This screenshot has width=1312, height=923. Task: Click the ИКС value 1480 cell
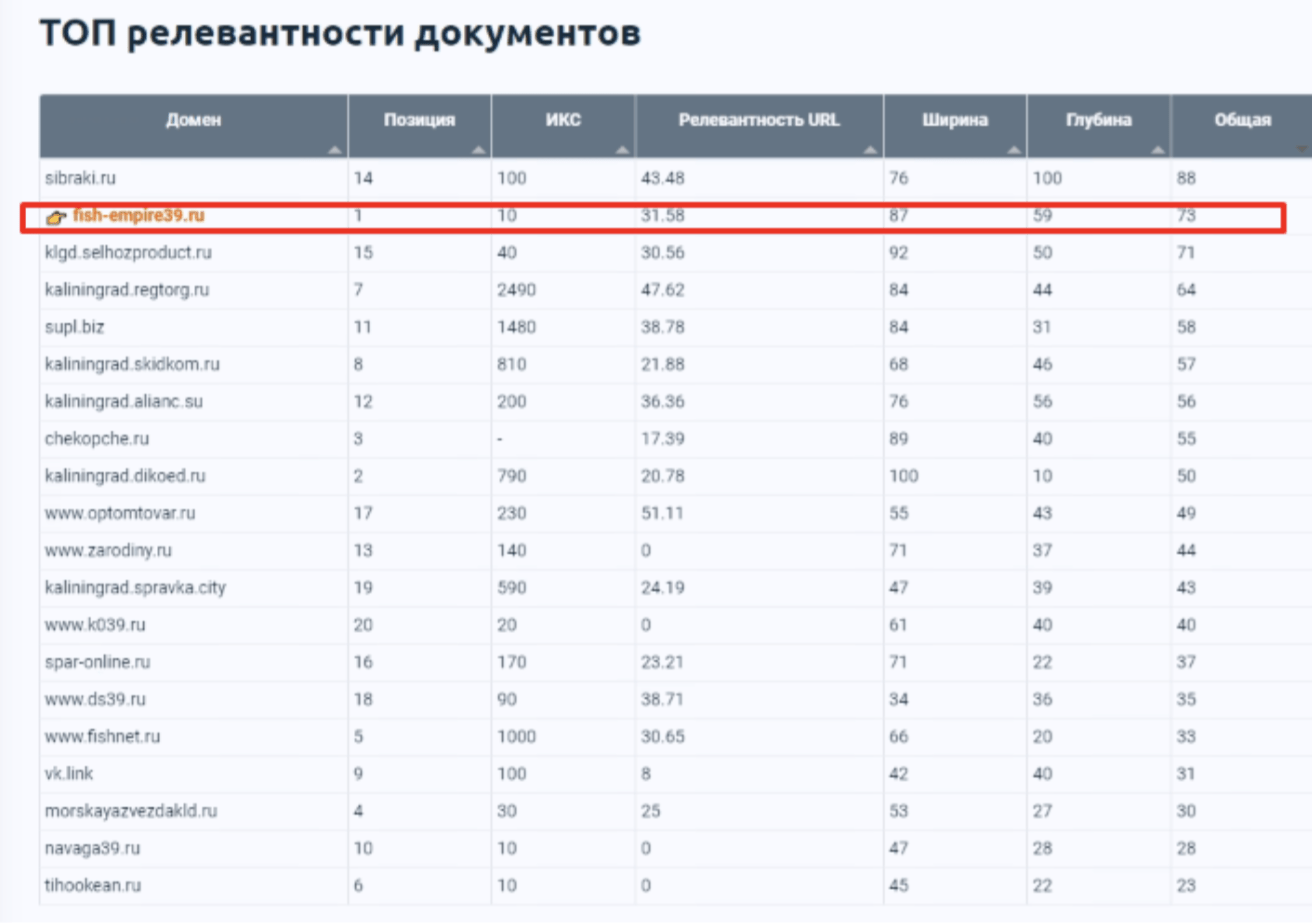563,327
